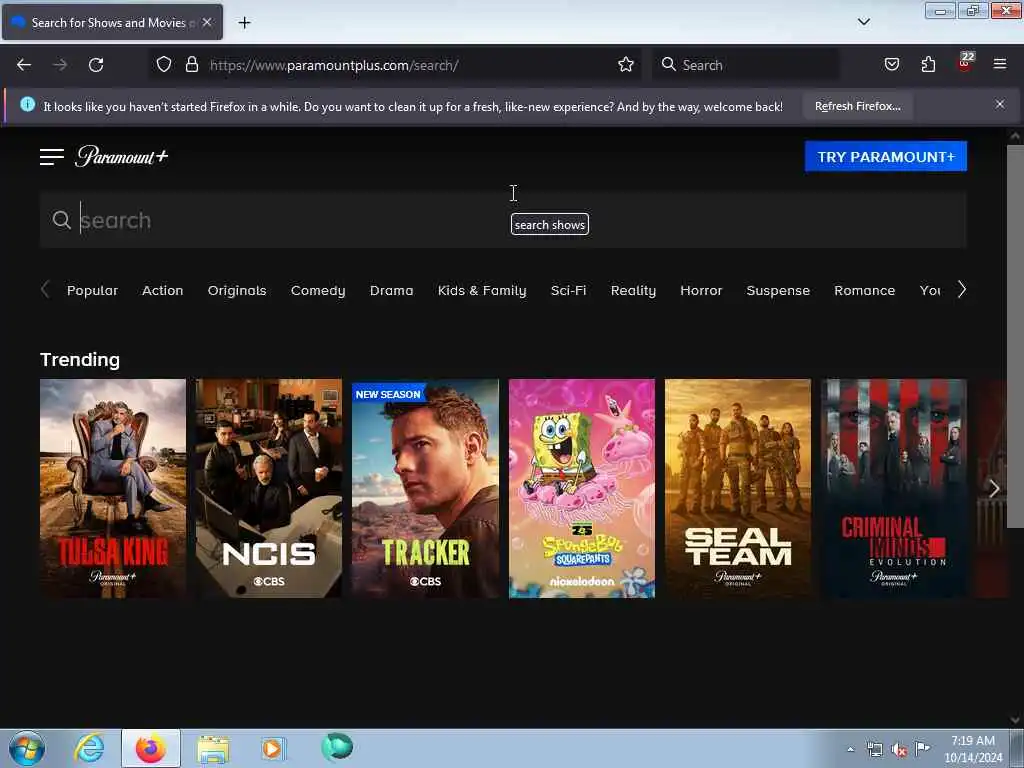This screenshot has width=1024, height=768.
Task: Select the Kids & Family genre tab
Action: 482,291
